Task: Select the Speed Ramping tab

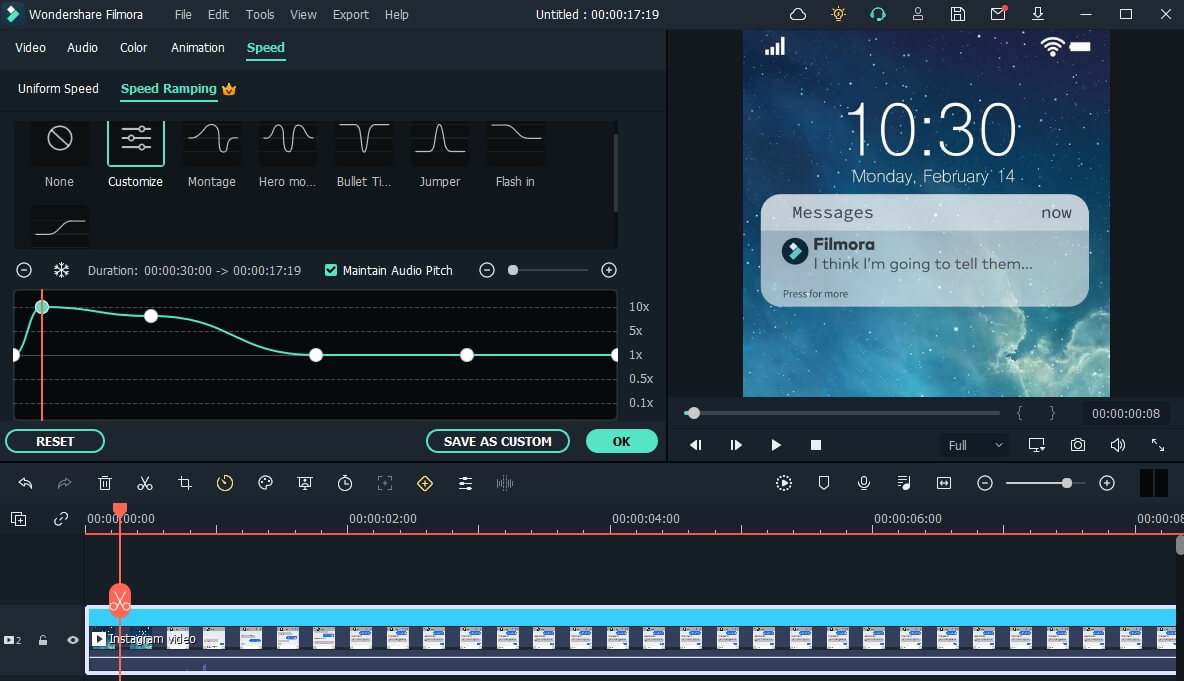Action: 168,88
